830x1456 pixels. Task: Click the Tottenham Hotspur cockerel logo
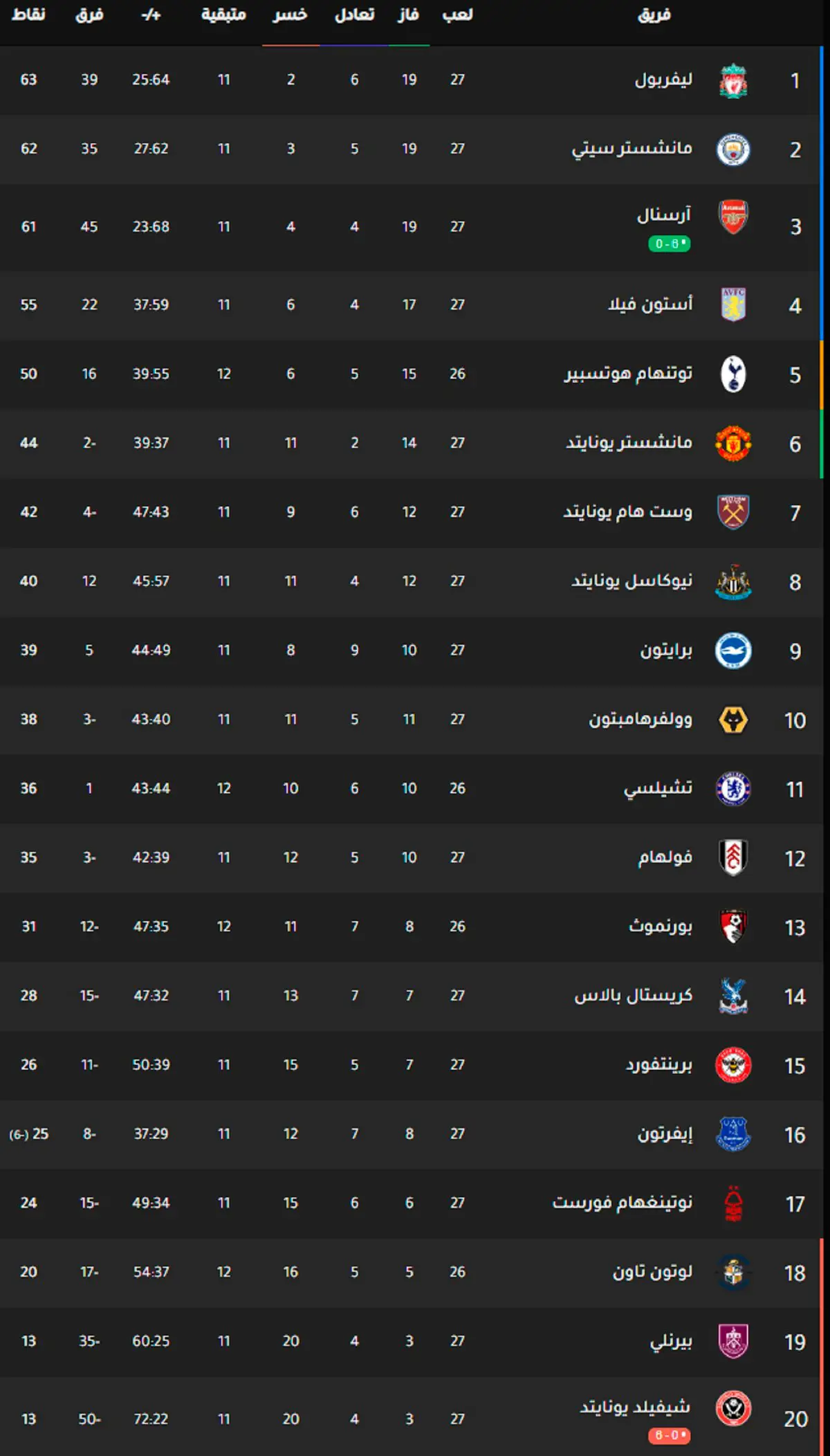point(733,374)
